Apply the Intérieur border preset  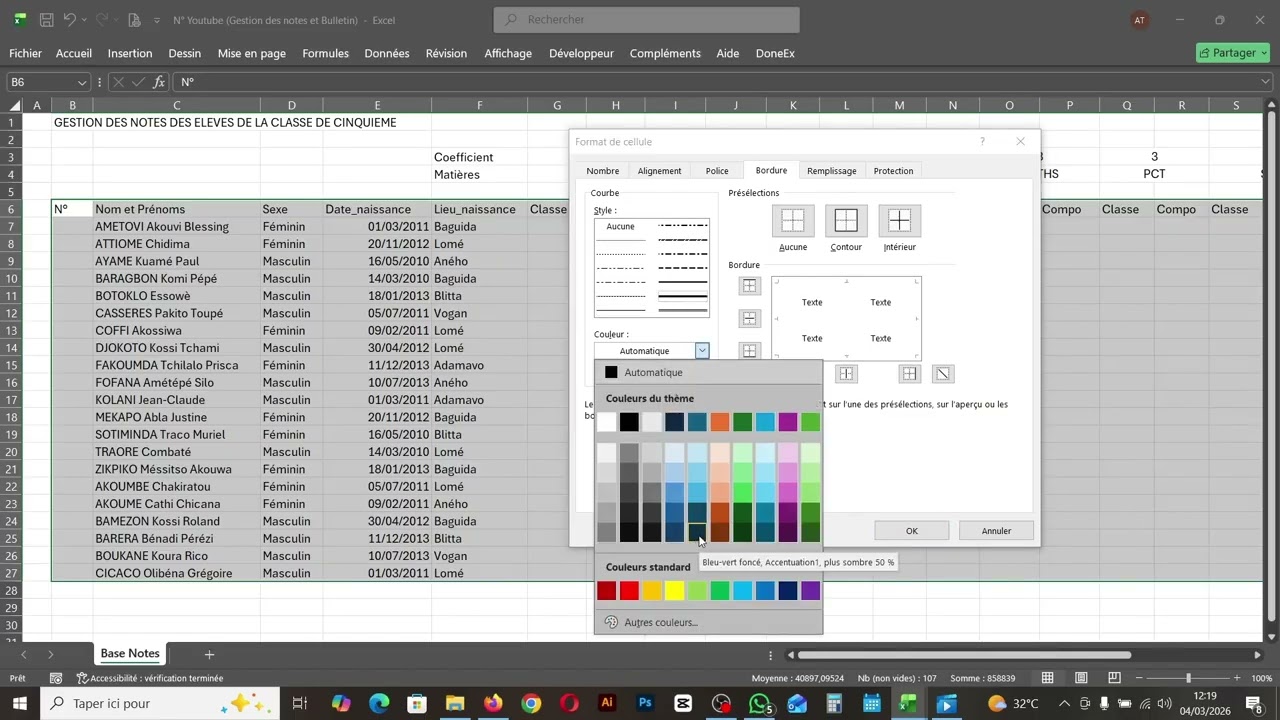point(899,221)
